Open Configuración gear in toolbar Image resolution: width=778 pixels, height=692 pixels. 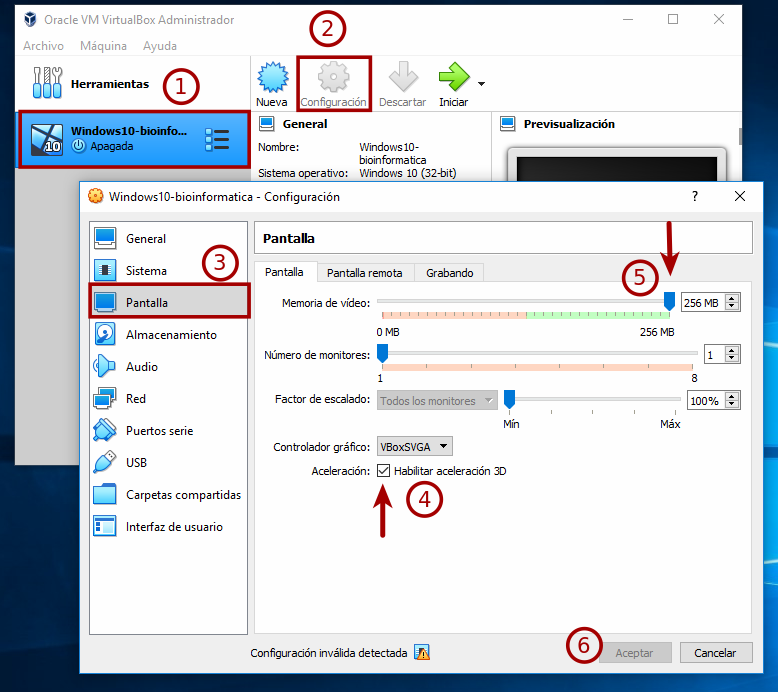pos(333,83)
